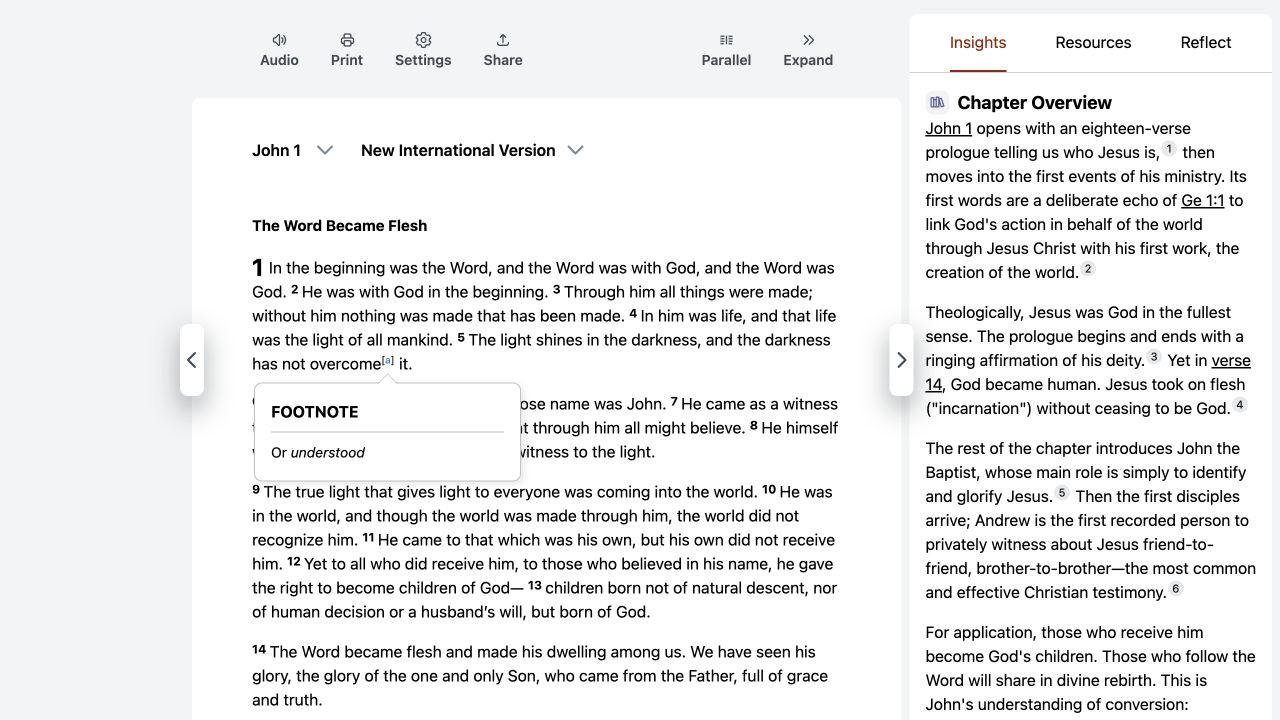Click footnote marker [a] in verse 5

point(388,361)
